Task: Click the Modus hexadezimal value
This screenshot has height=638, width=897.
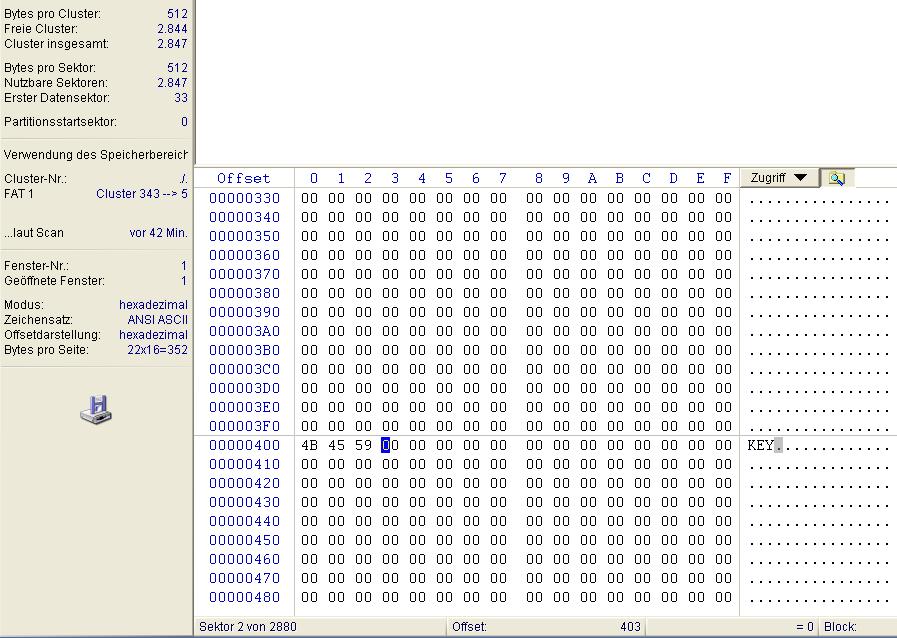Action: pyautogui.click(x=153, y=305)
